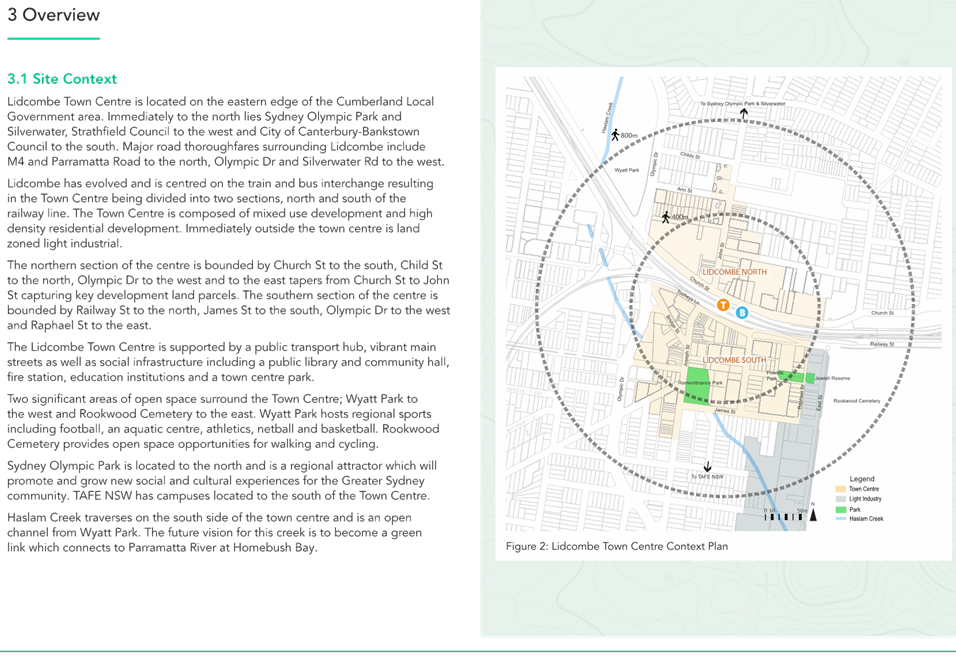Click the 'Railway St' map label
The image size is (956, 660).
882,344
